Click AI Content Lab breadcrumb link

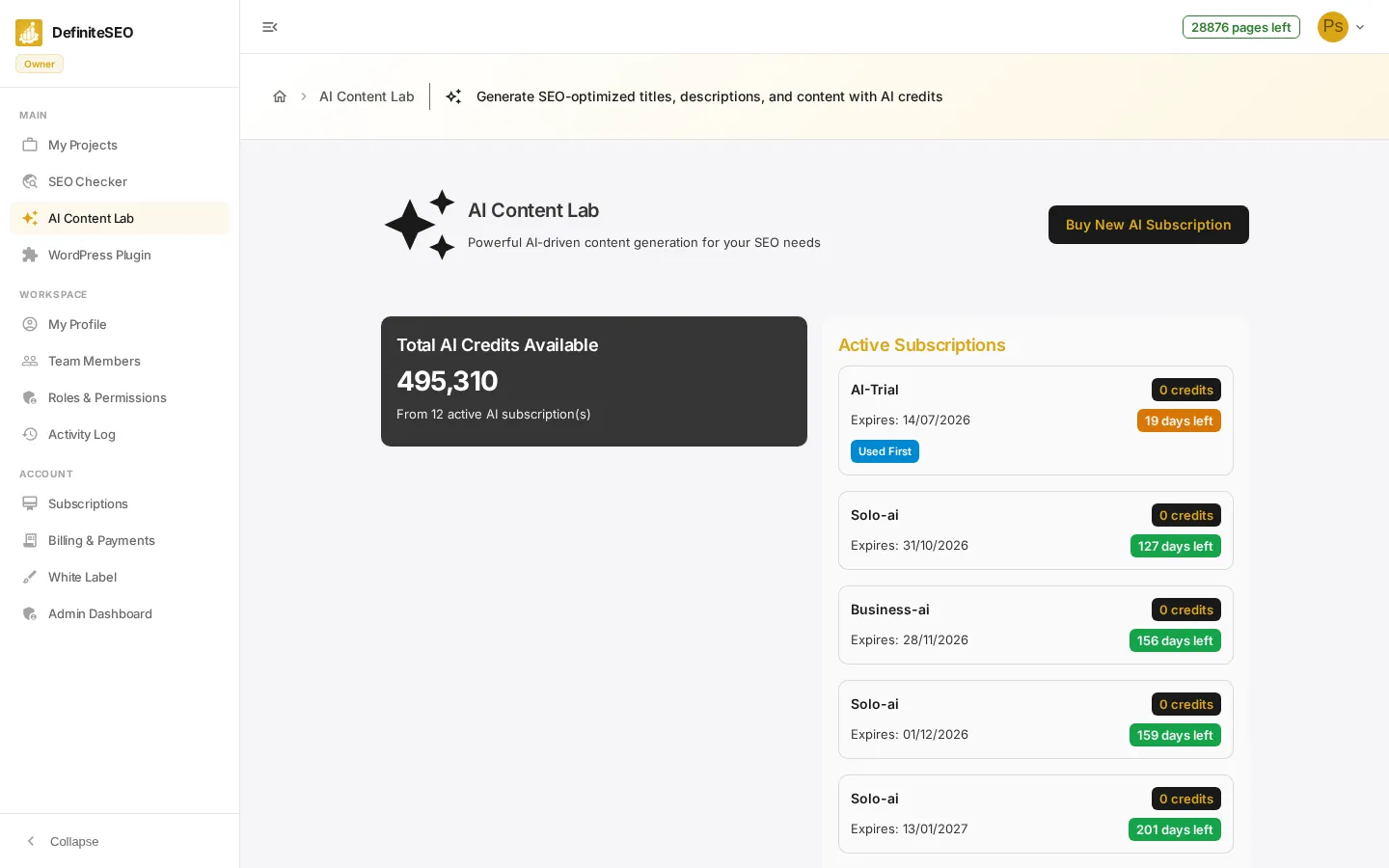pyautogui.click(x=367, y=96)
